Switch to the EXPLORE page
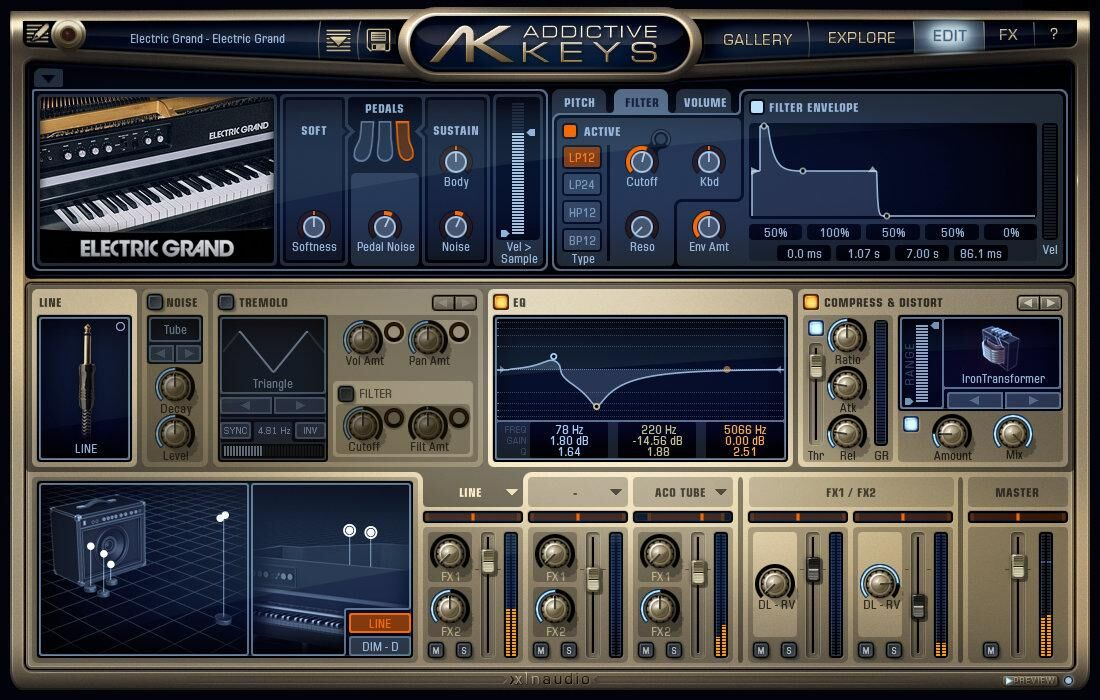Image resolution: width=1100 pixels, height=700 pixels. coord(861,38)
